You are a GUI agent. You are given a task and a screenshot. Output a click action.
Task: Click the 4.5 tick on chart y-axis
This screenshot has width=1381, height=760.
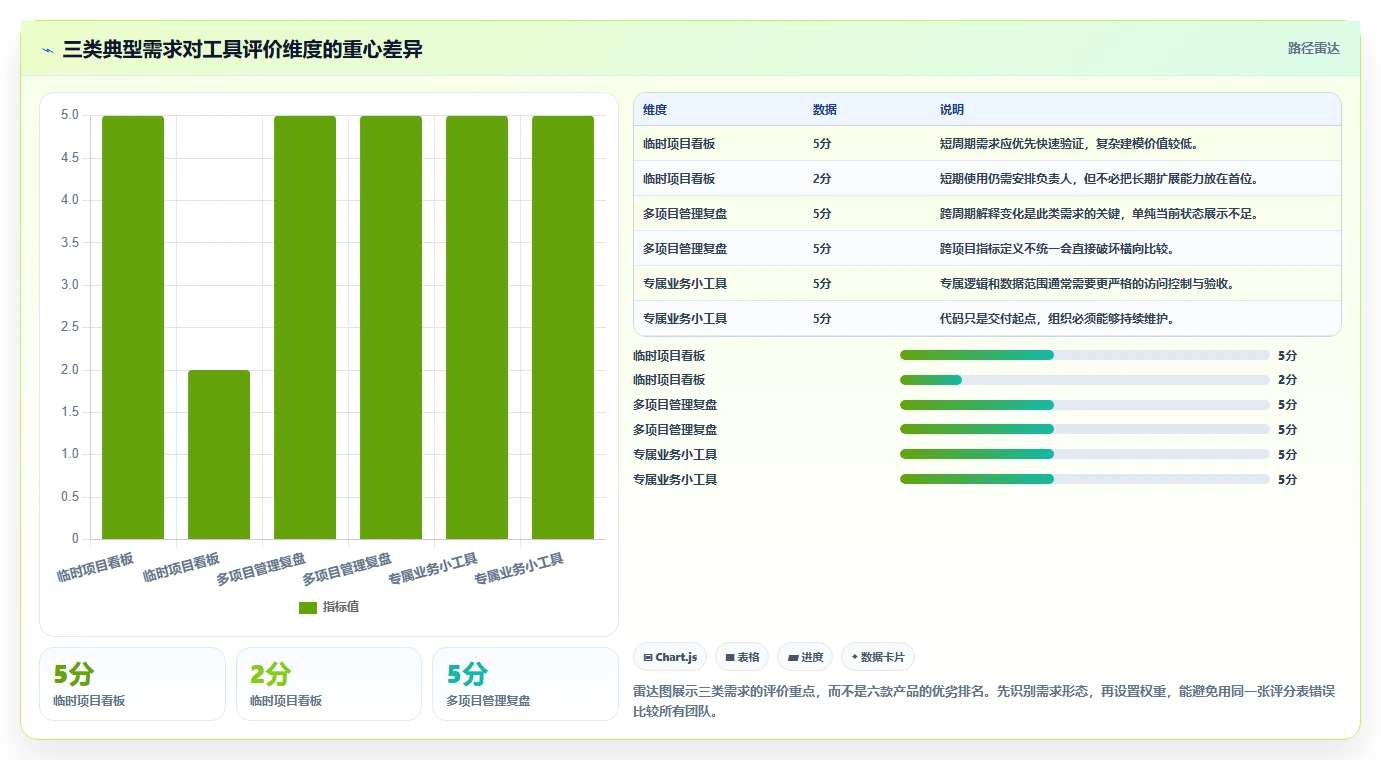point(71,157)
